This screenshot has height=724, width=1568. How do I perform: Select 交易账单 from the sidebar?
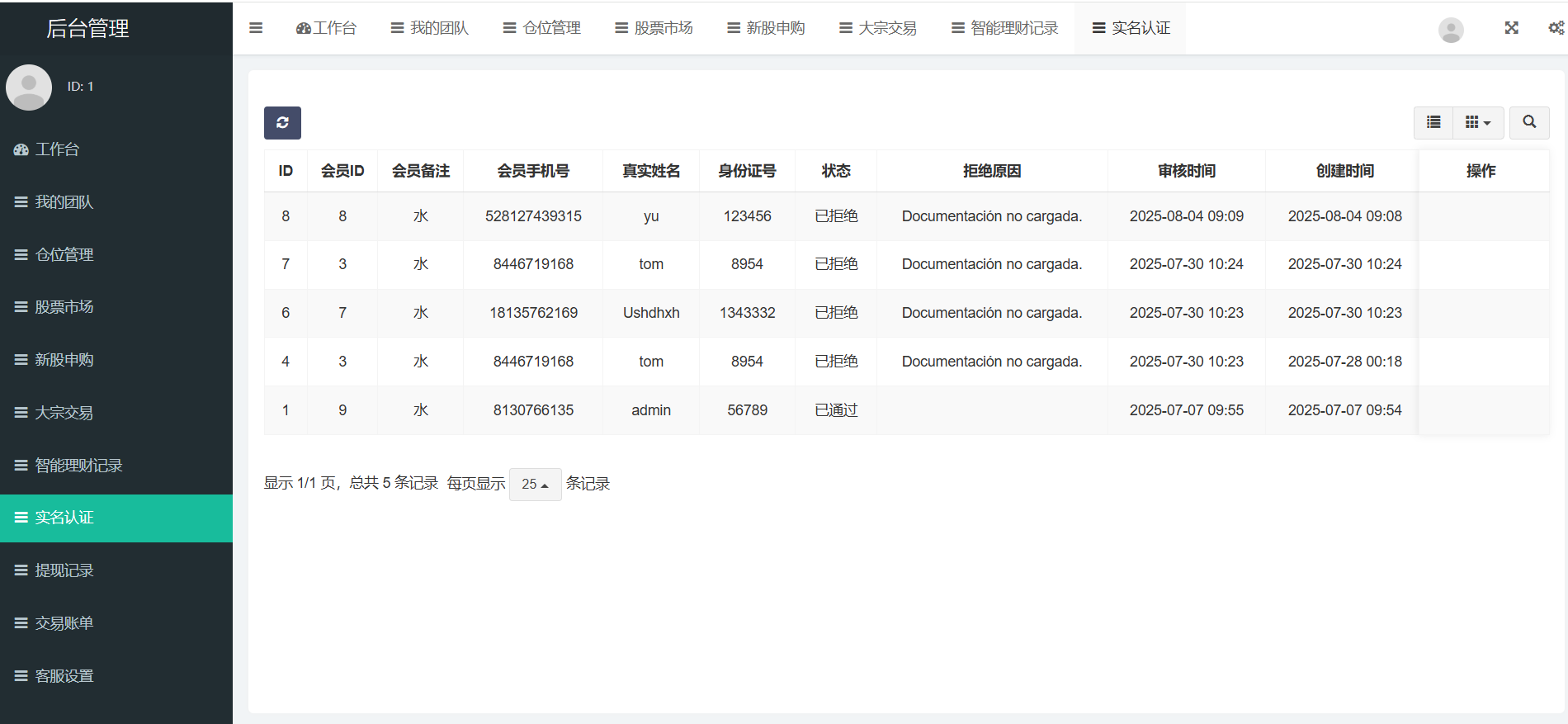(64, 623)
